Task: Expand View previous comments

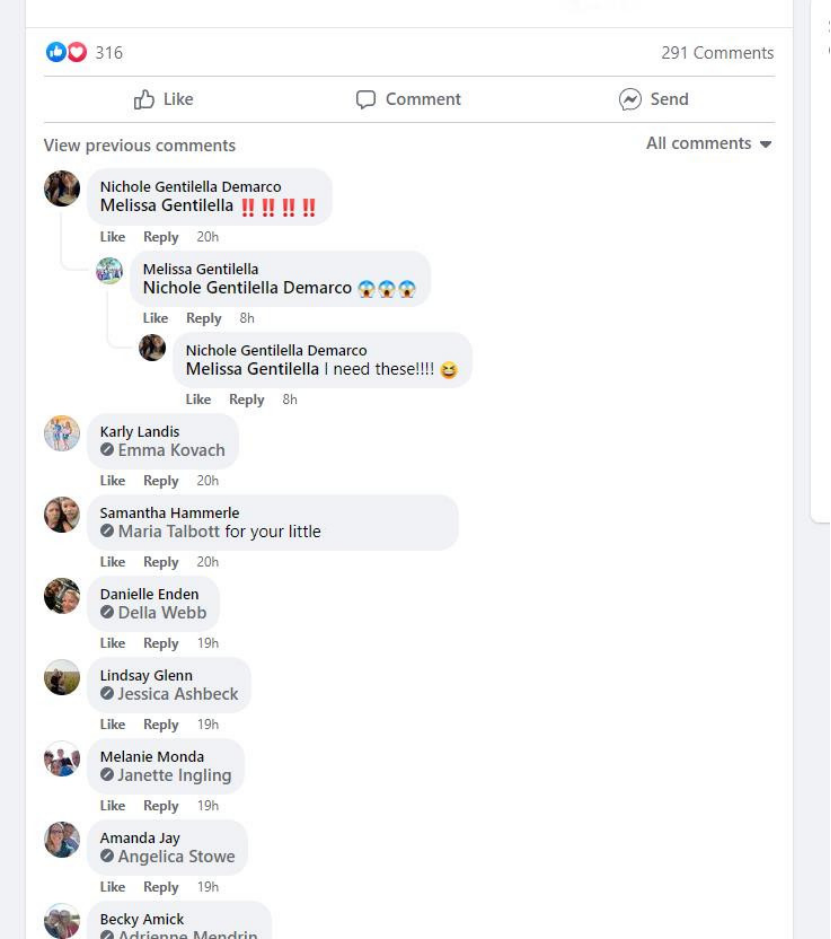Action: click(x=139, y=146)
